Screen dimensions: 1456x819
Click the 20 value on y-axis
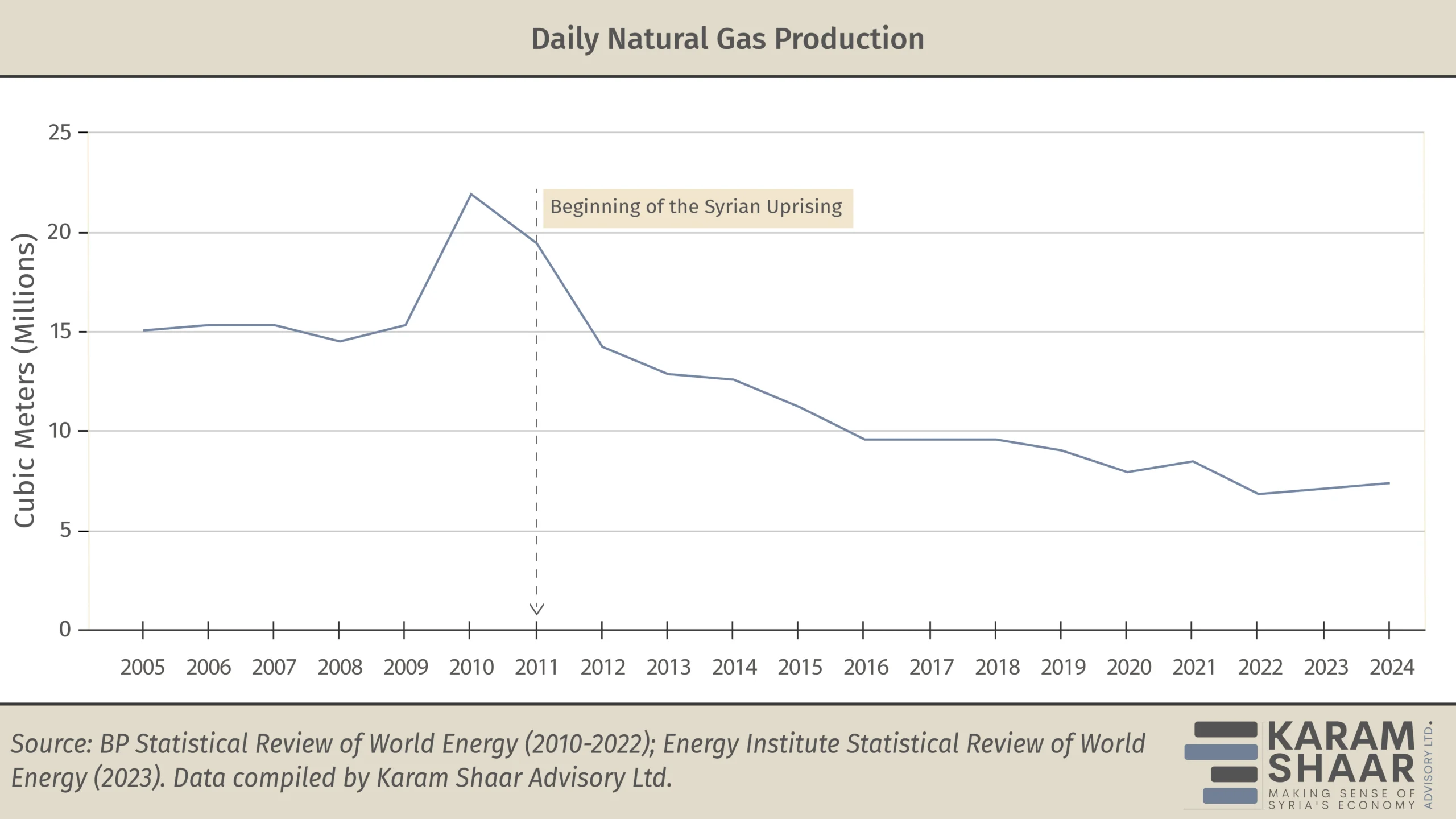[x=59, y=232]
